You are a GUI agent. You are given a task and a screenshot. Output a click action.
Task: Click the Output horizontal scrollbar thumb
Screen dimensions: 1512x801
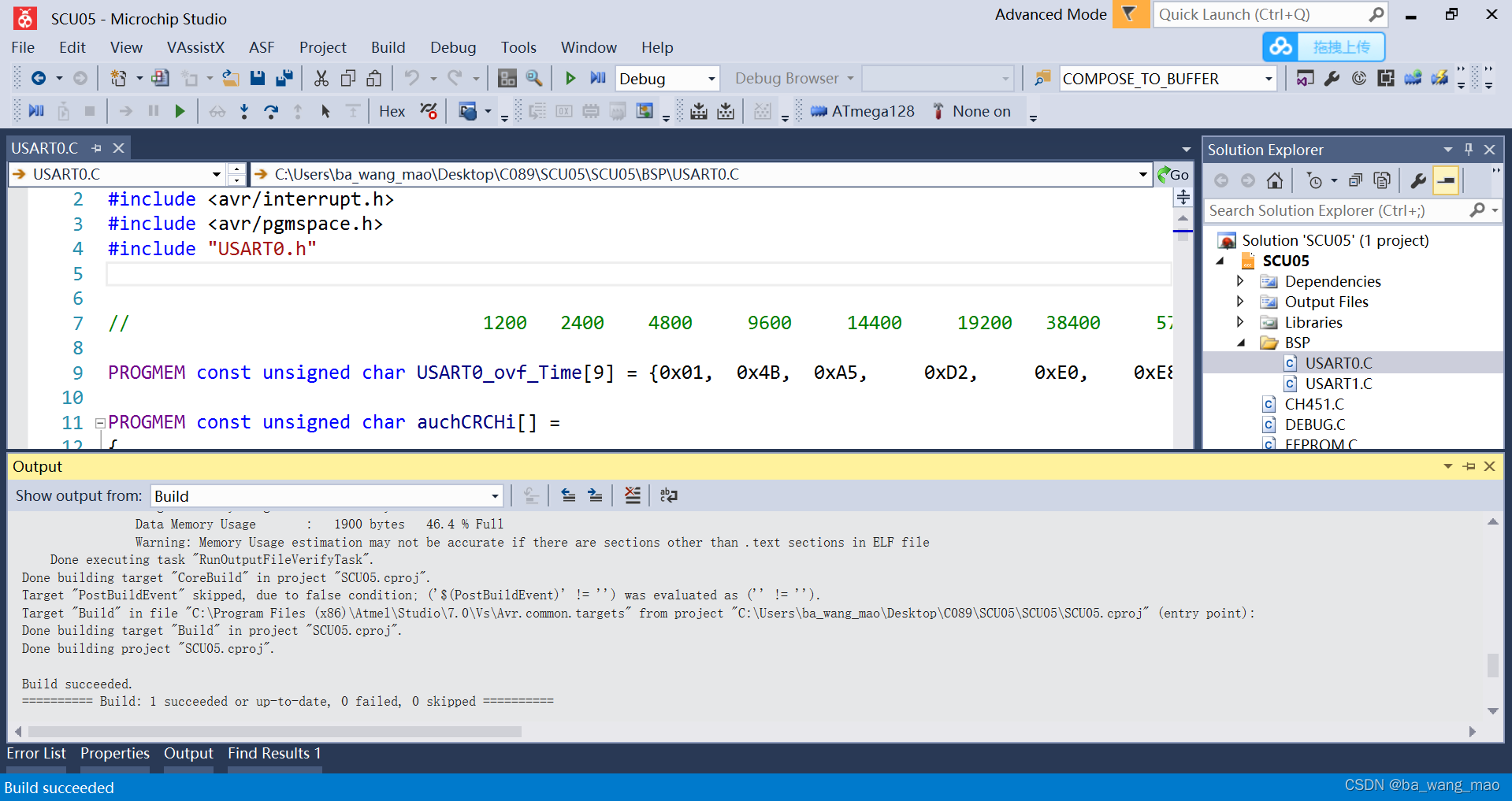(x=275, y=732)
